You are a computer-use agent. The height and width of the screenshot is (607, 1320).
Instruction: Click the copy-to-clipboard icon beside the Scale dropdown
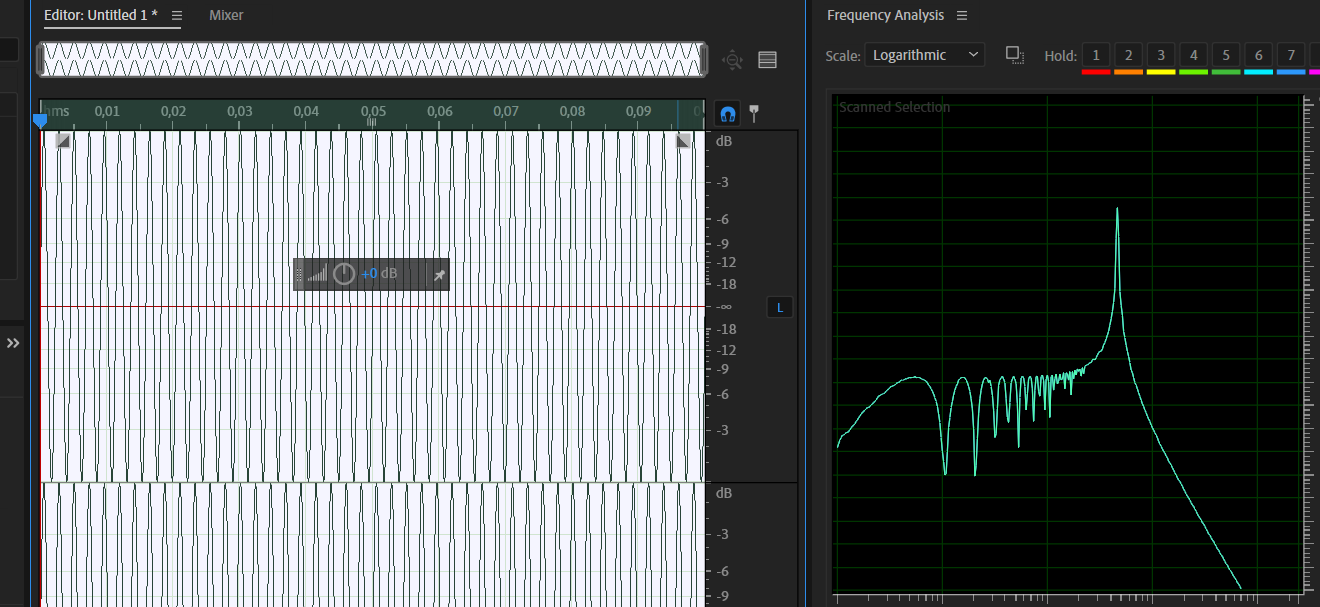coord(1015,55)
